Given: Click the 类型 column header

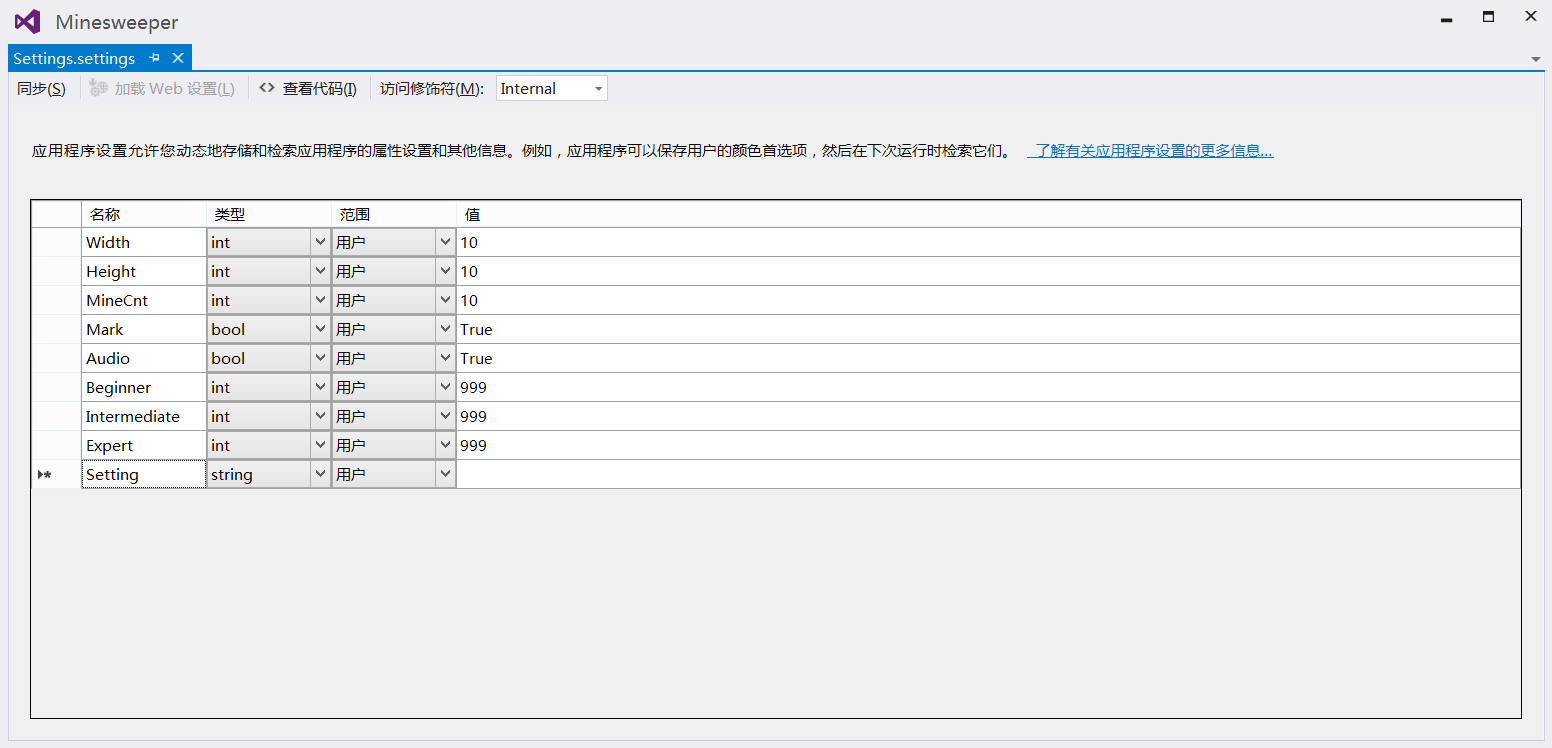Looking at the screenshot, I should 269,214.
